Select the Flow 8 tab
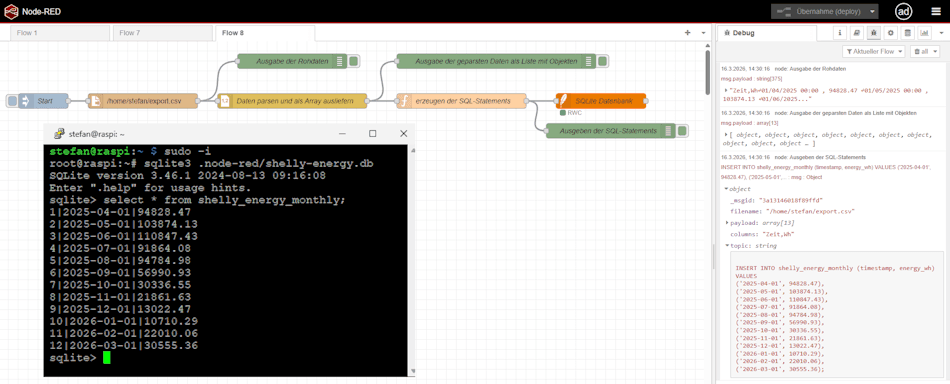The image size is (950, 384). [265, 33]
